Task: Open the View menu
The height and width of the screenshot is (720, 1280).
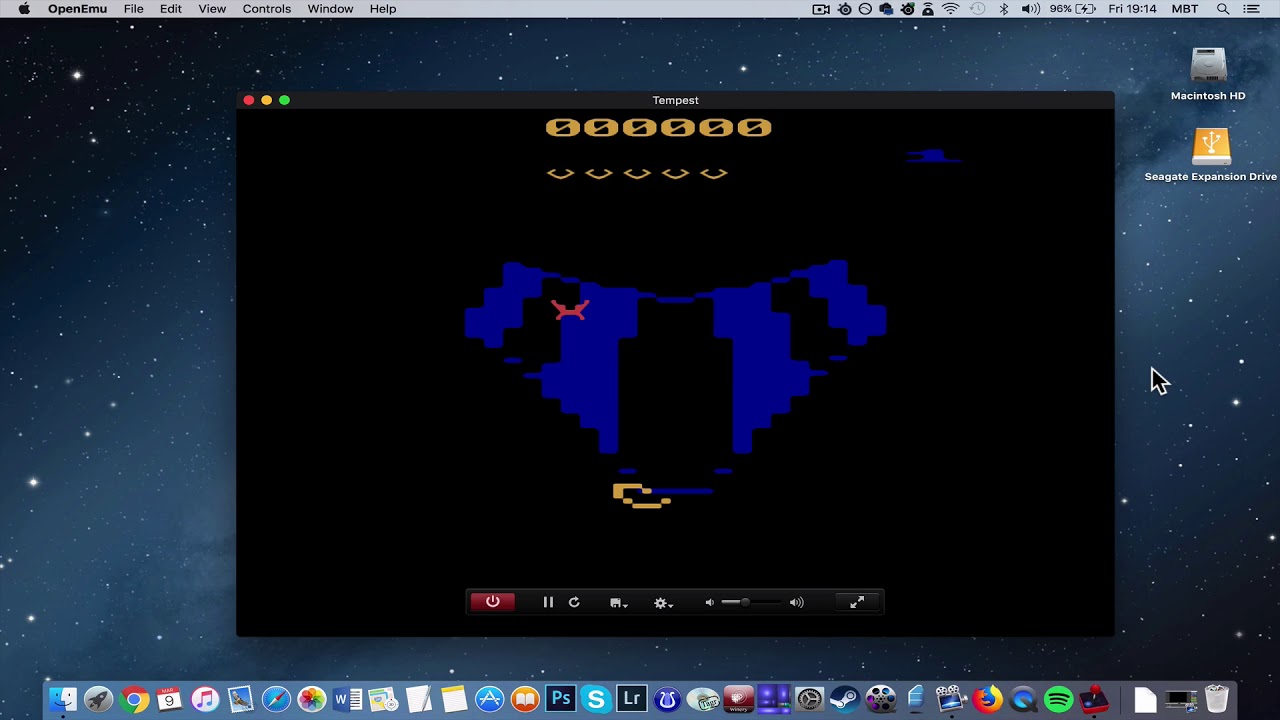Action: tap(212, 9)
